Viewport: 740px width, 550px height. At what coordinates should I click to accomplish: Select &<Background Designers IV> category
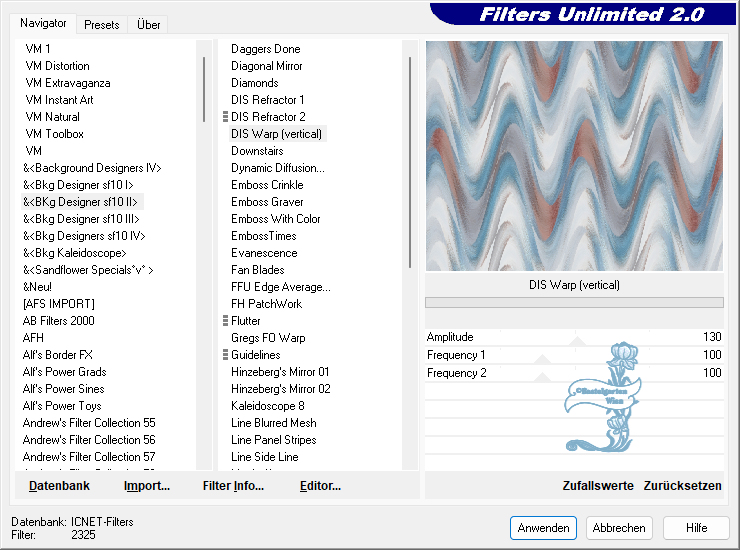(92, 168)
